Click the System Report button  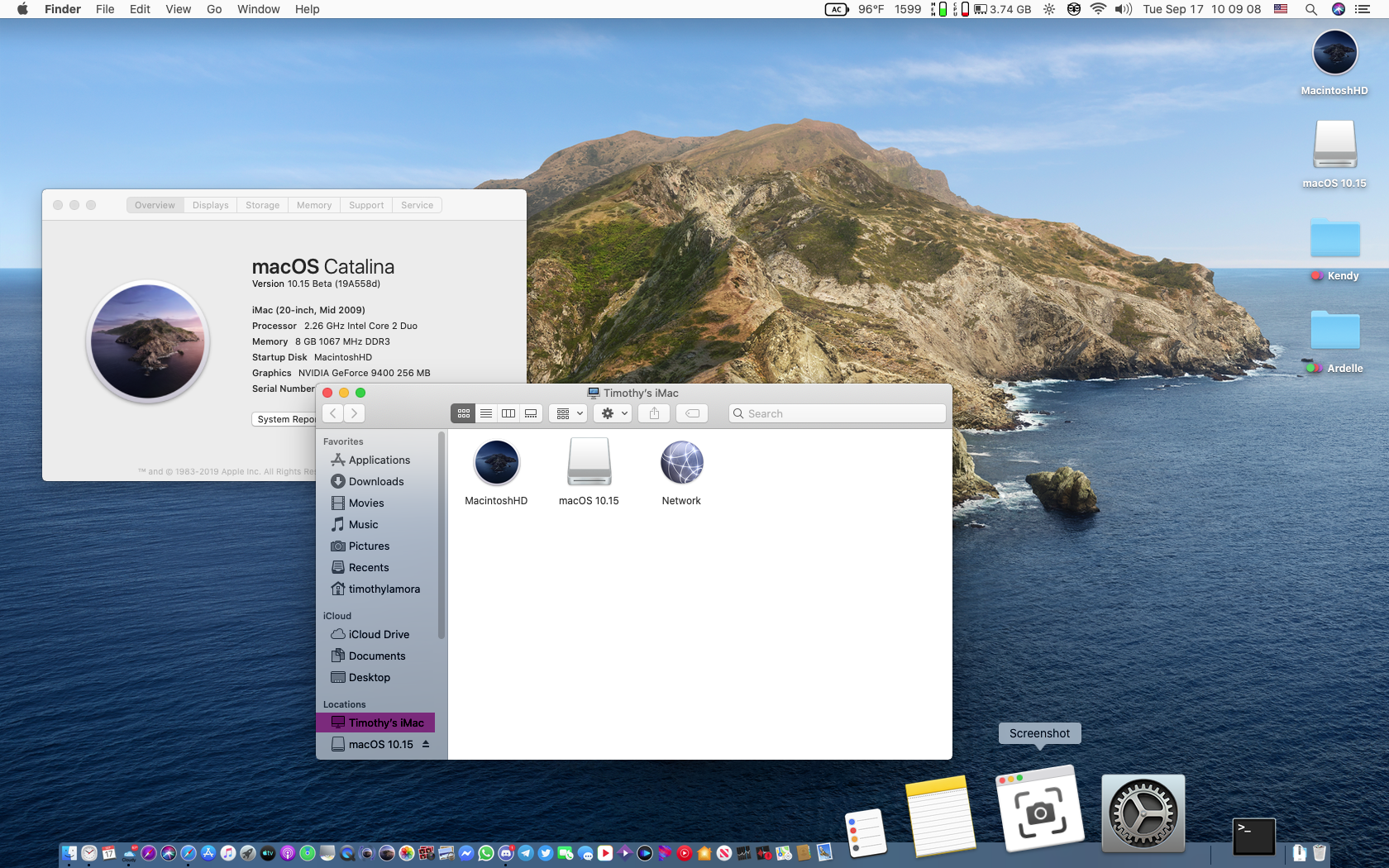[285, 419]
